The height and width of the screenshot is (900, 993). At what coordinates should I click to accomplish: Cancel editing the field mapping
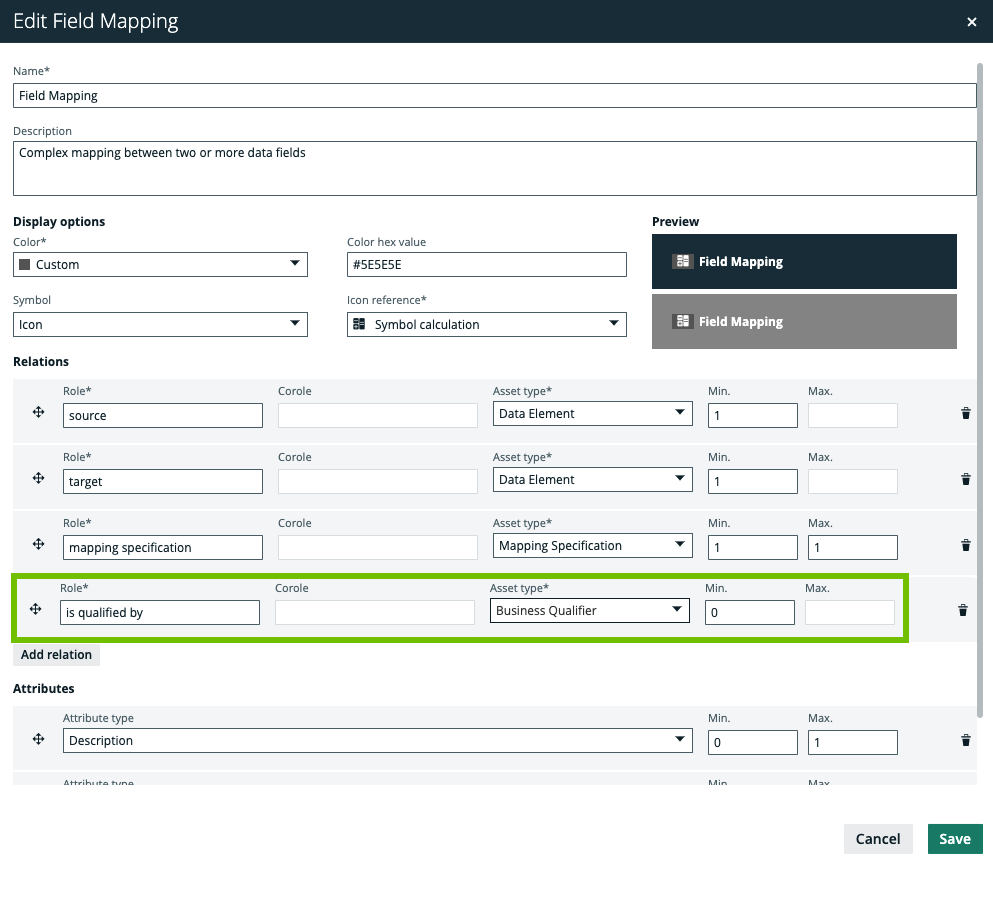(x=877, y=839)
